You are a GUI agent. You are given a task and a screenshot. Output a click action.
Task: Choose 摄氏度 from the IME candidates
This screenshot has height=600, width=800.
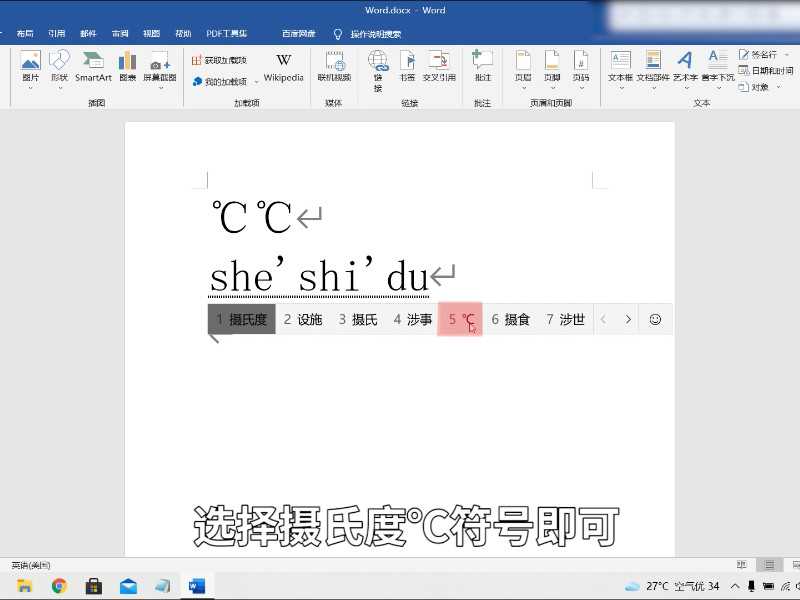240,319
